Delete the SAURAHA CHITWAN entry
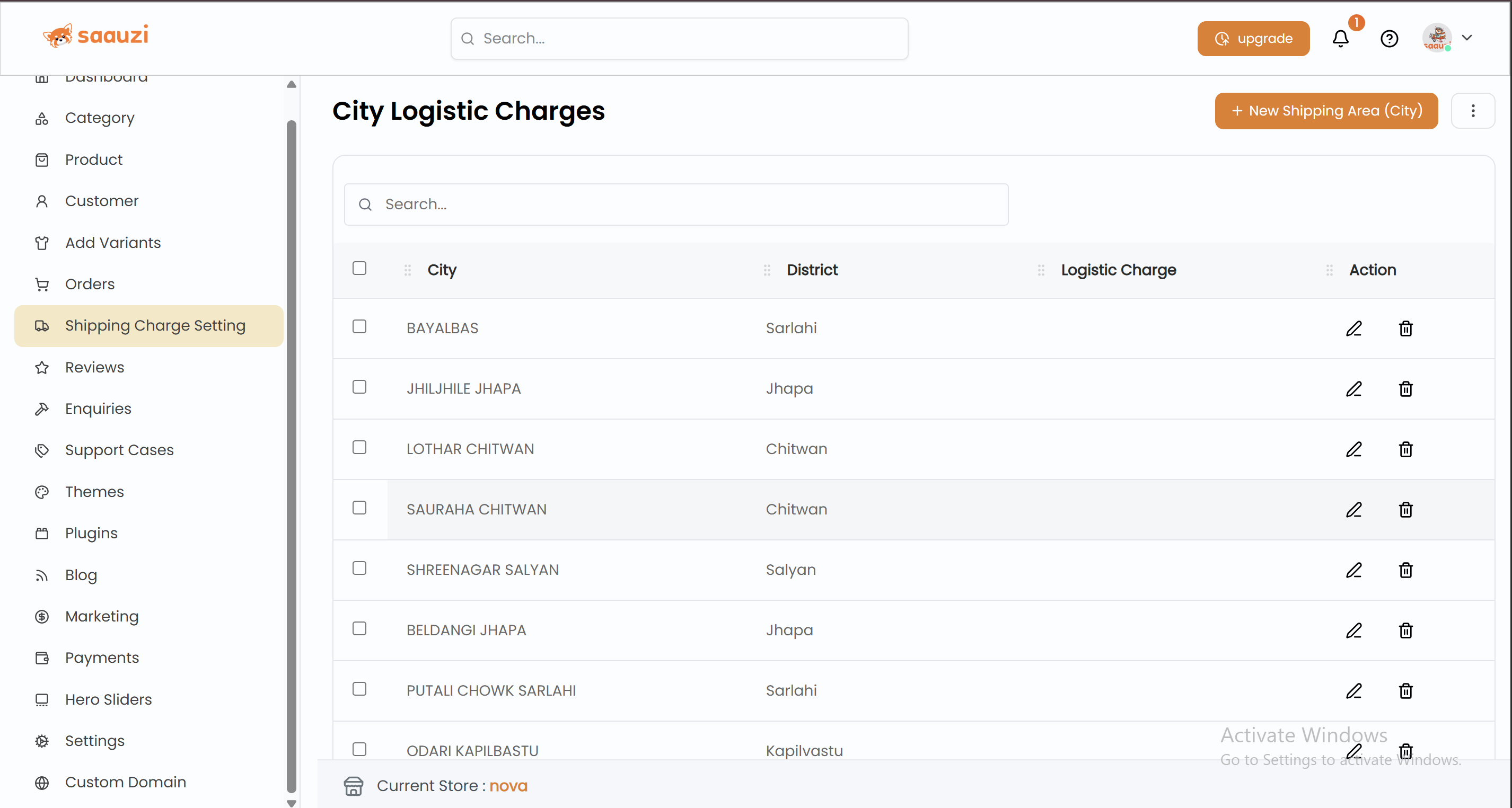This screenshot has height=808, width=1512. (x=1405, y=510)
